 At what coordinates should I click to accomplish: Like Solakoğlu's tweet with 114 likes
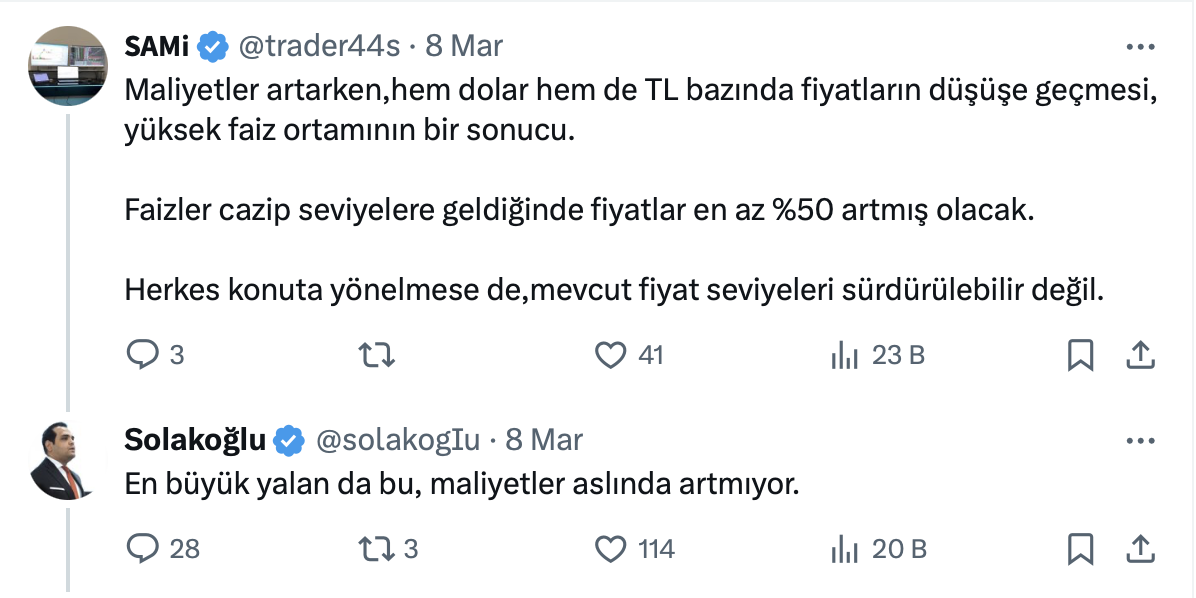[x=610, y=548]
